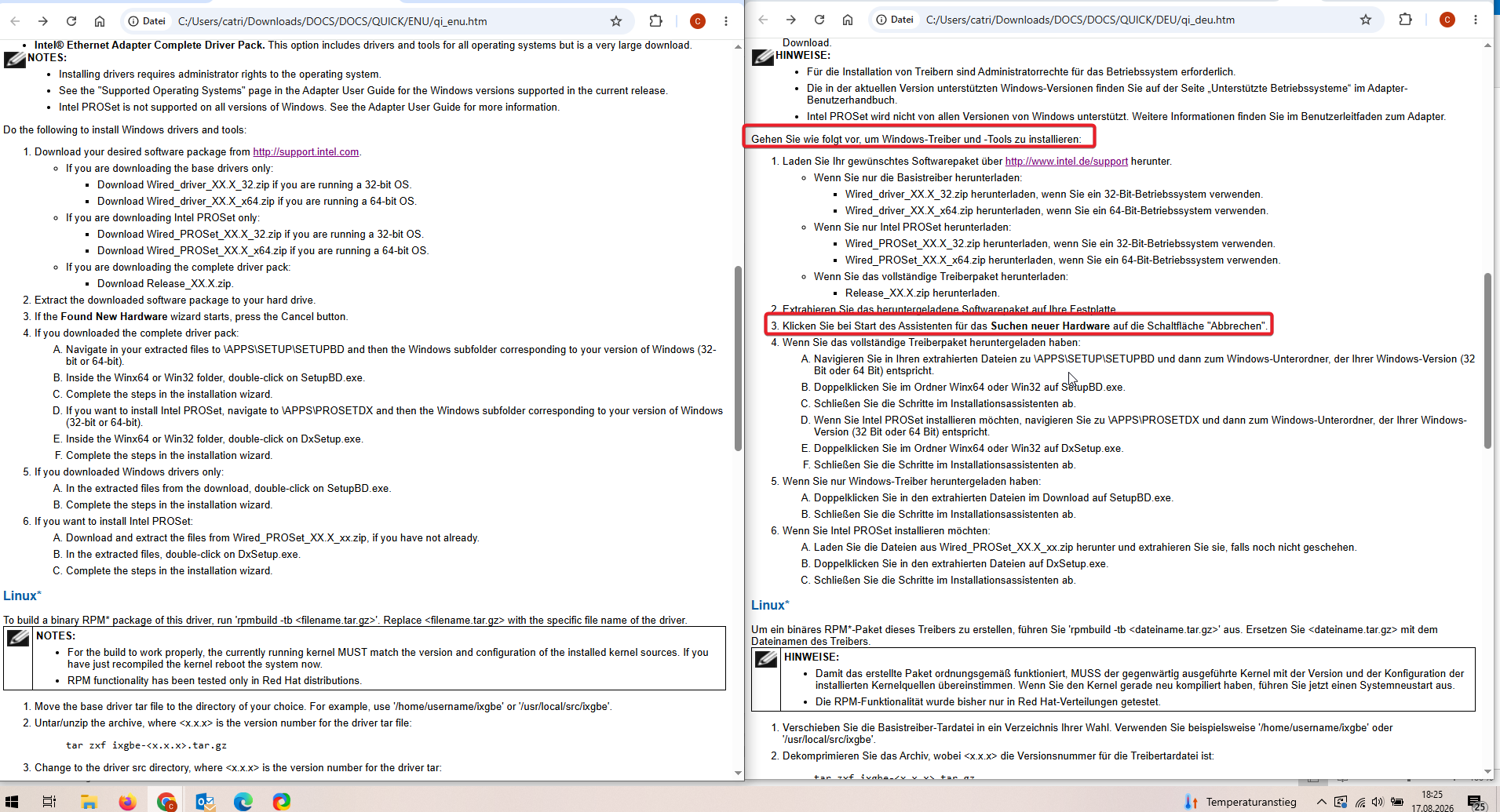The height and width of the screenshot is (812, 1500).
Task: Click 'Found New Hardware' bold text
Action: (114, 316)
